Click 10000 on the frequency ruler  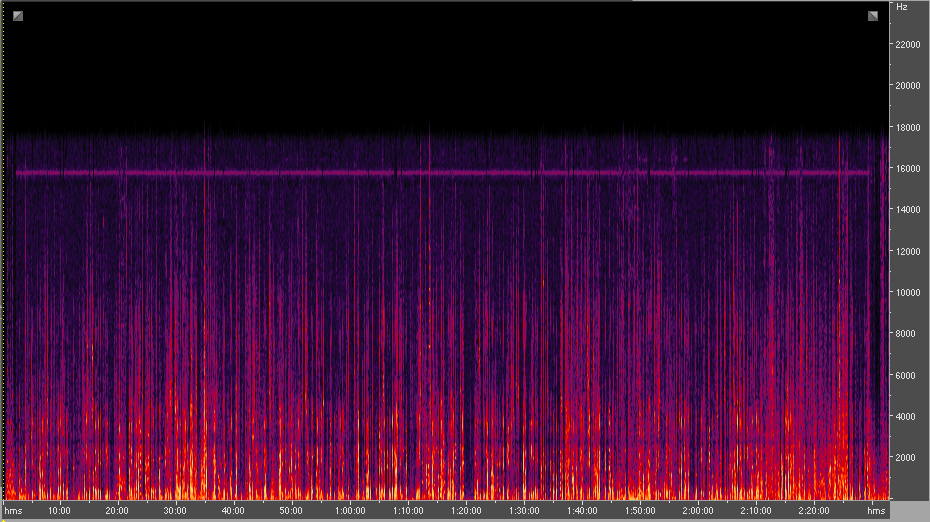point(908,292)
